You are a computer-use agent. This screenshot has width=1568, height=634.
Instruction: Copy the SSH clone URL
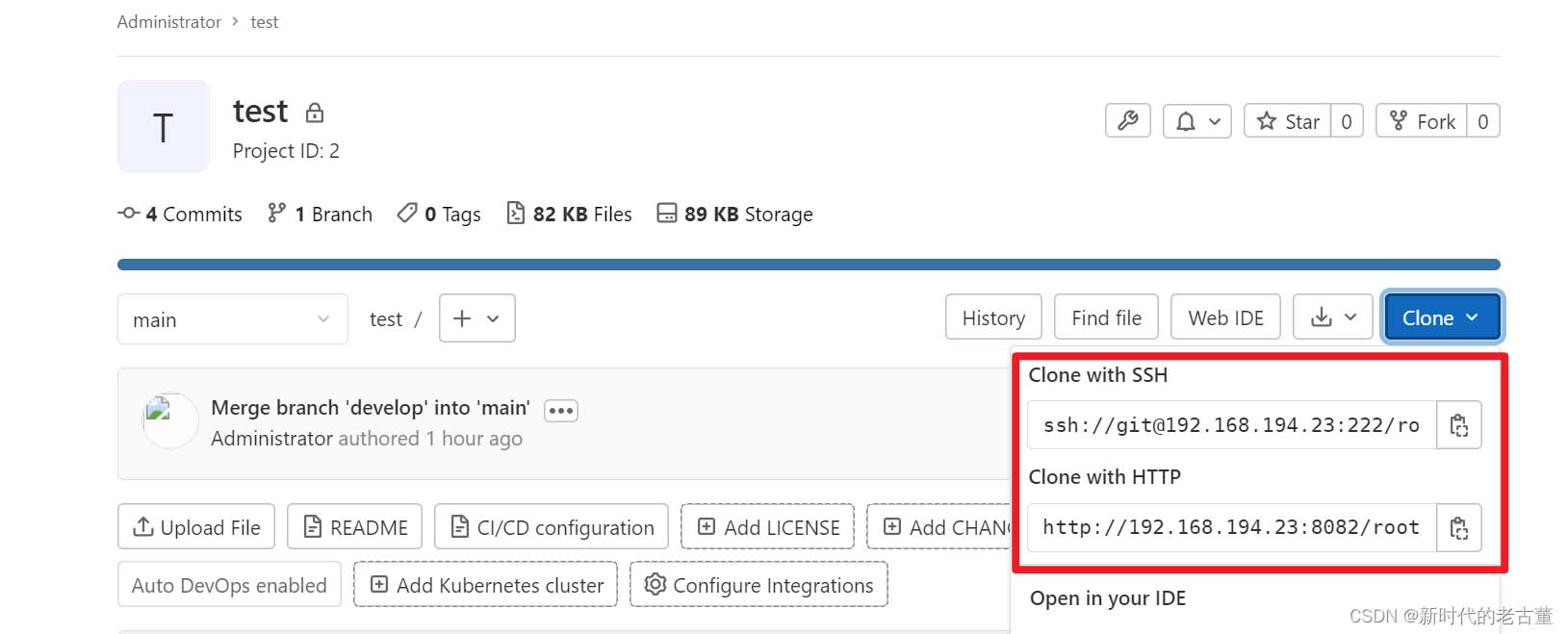tap(1458, 425)
